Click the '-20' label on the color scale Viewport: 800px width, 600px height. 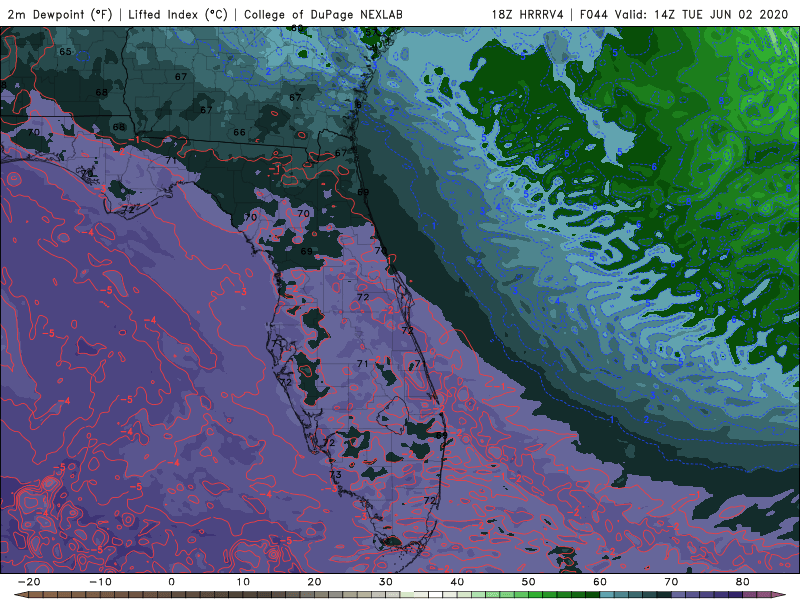pyautogui.click(x=29, y=582)
